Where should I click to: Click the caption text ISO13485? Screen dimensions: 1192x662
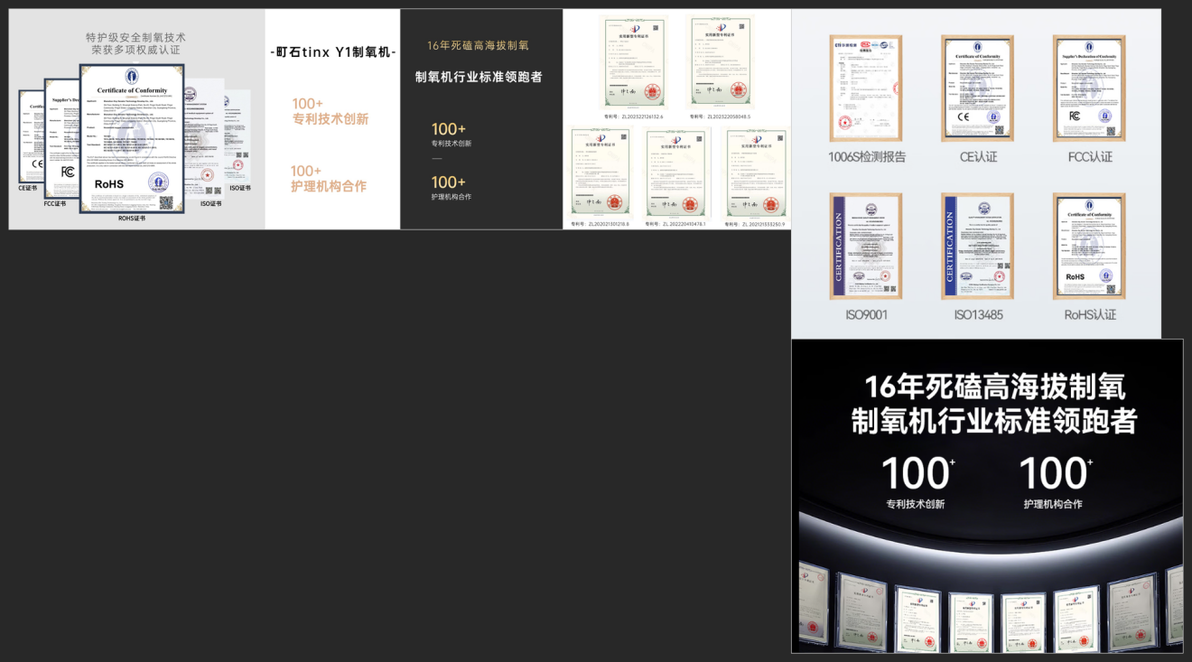tap(978, 315)
